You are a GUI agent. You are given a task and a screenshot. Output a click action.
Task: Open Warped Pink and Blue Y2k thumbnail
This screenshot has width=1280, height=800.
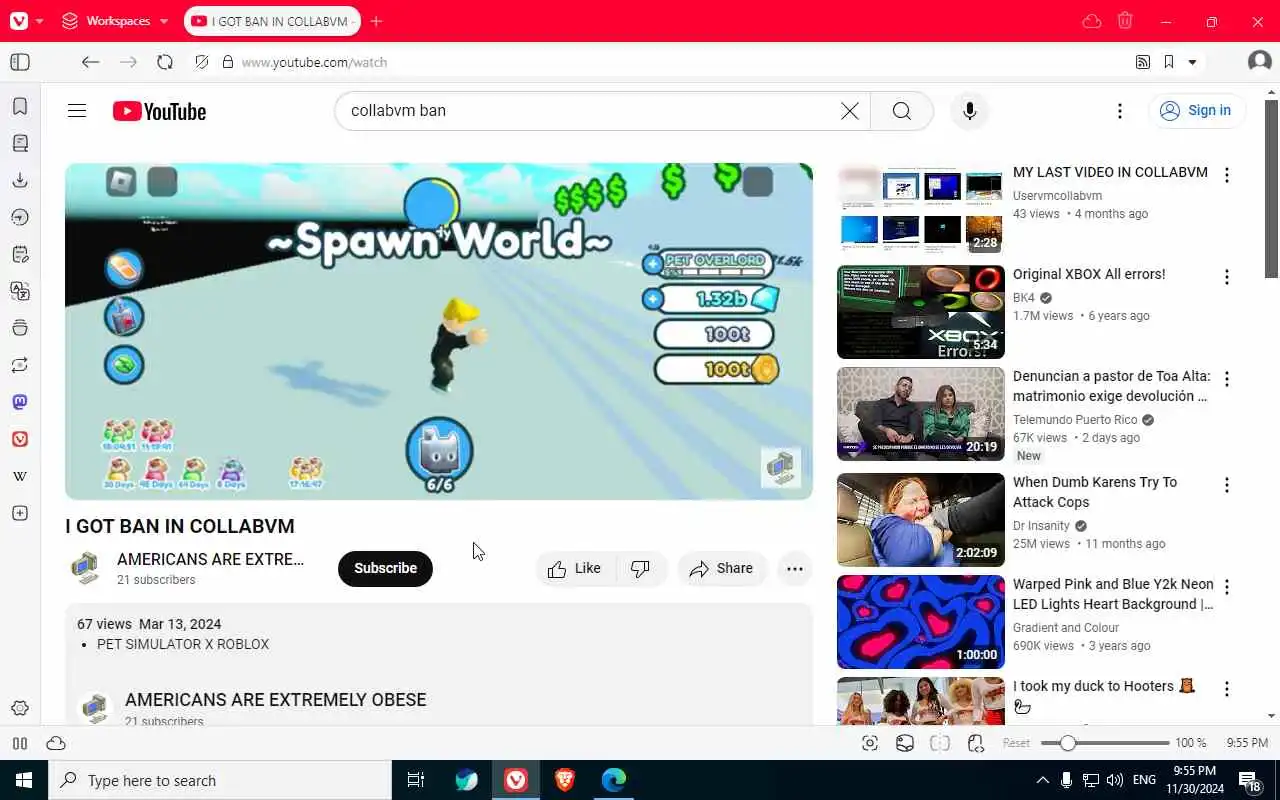[x=920, y=621]
